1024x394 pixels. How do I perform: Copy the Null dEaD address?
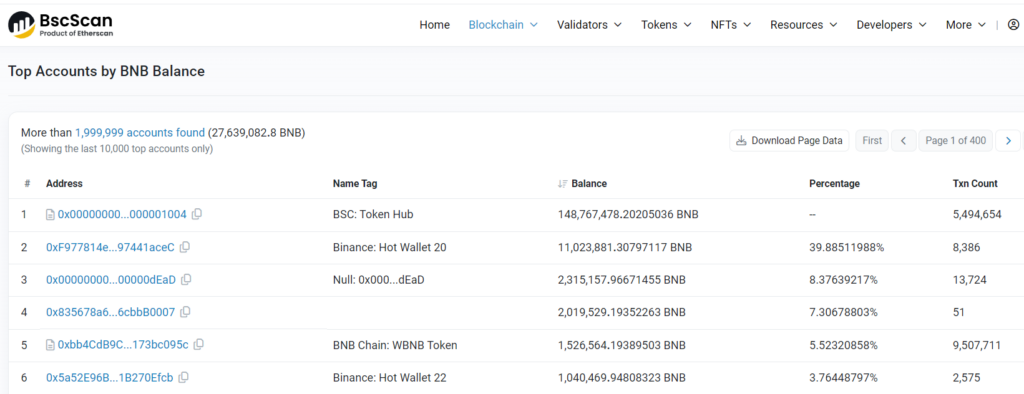point(186,280)
